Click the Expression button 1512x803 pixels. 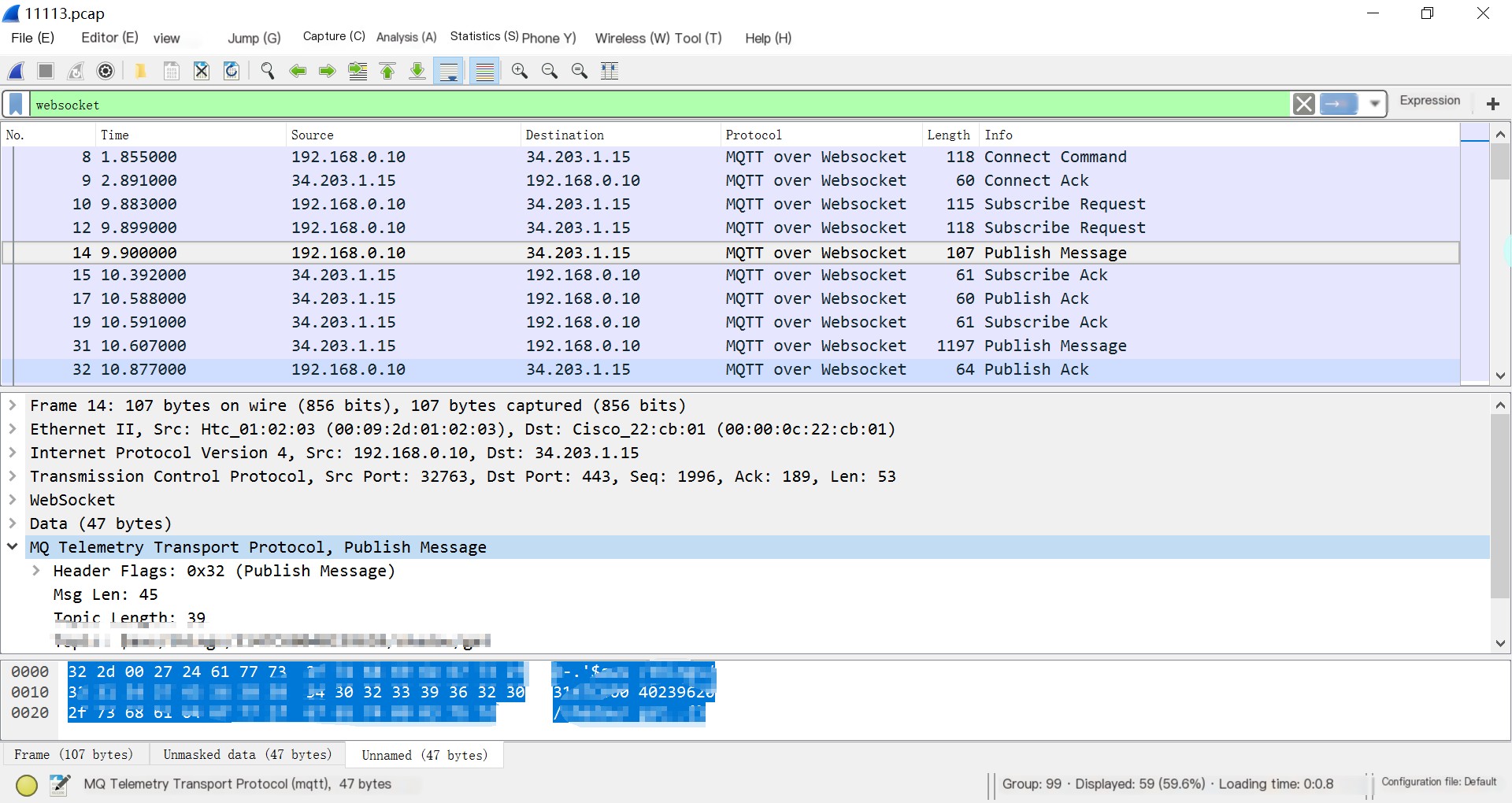[x=1429, y=101]
